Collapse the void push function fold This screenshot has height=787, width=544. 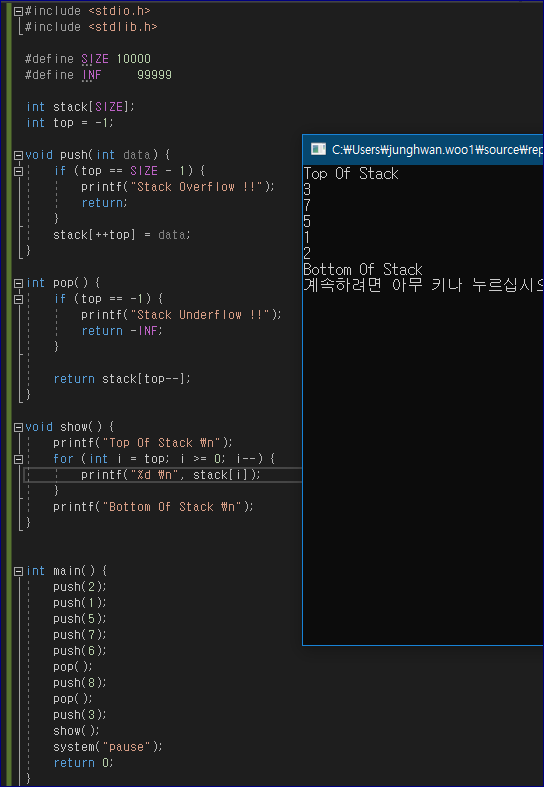(x=18, y=155)
